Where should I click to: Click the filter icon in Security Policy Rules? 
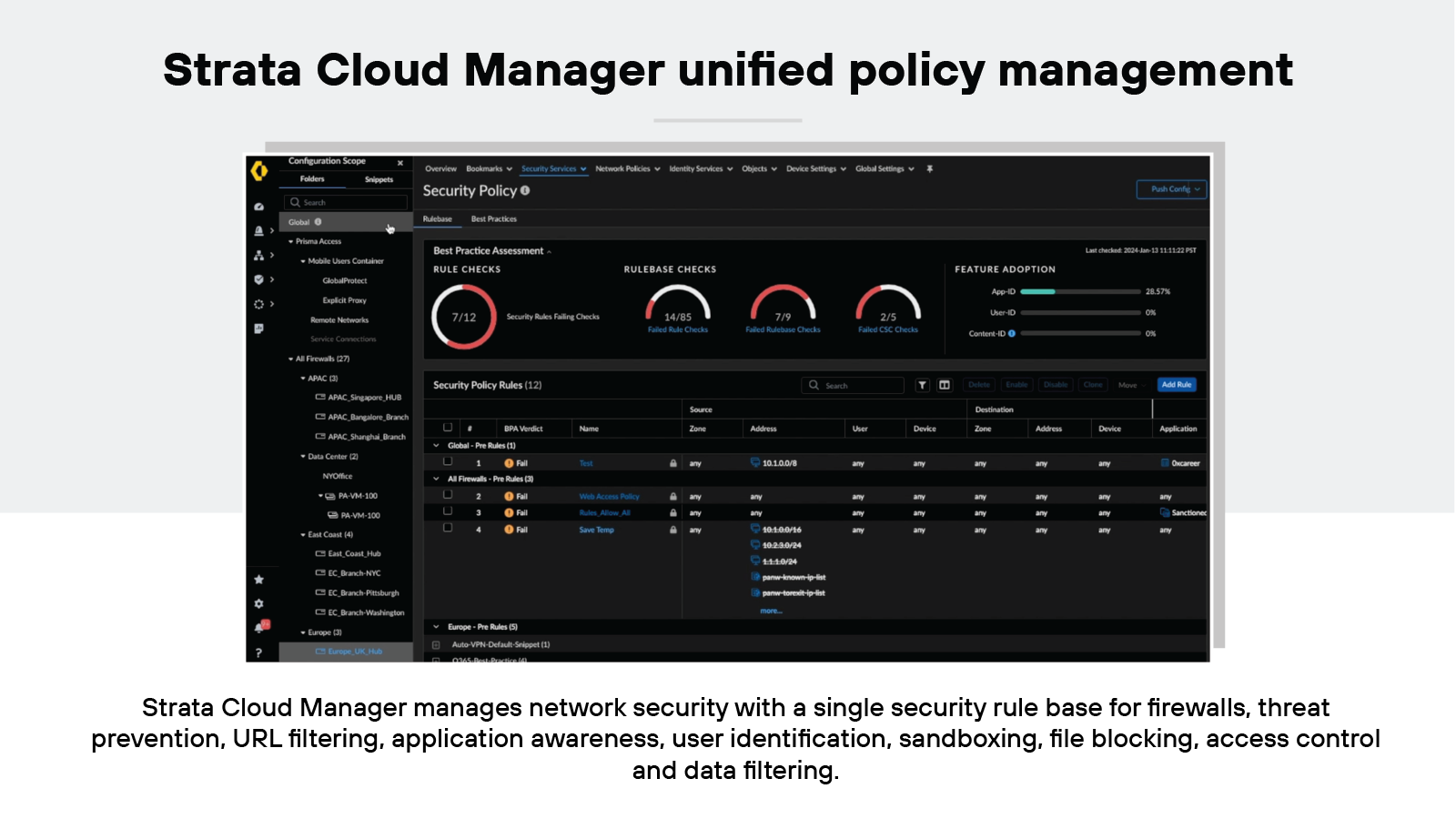pyautogui.click(x=922, y=385)
